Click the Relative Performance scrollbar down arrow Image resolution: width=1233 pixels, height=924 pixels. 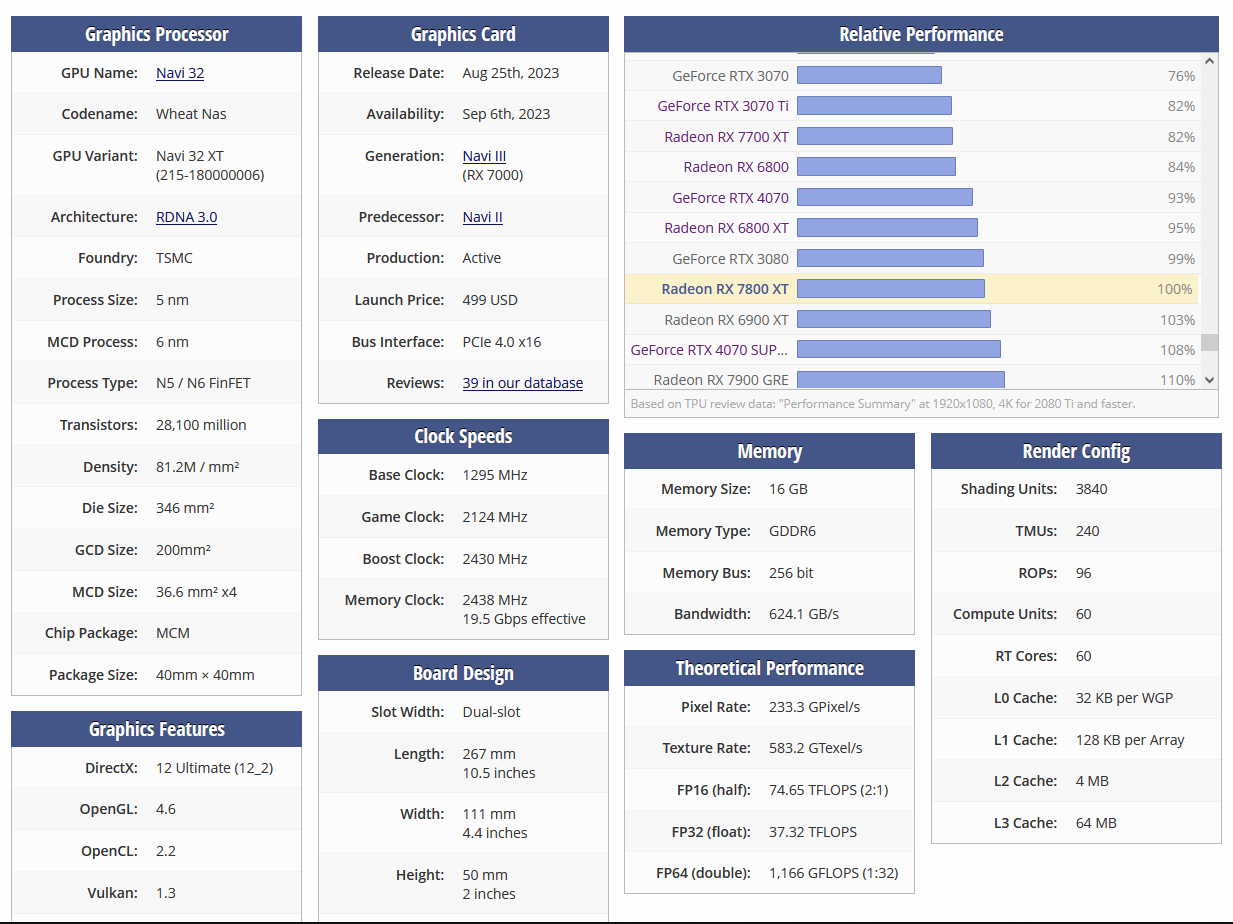1210,380
